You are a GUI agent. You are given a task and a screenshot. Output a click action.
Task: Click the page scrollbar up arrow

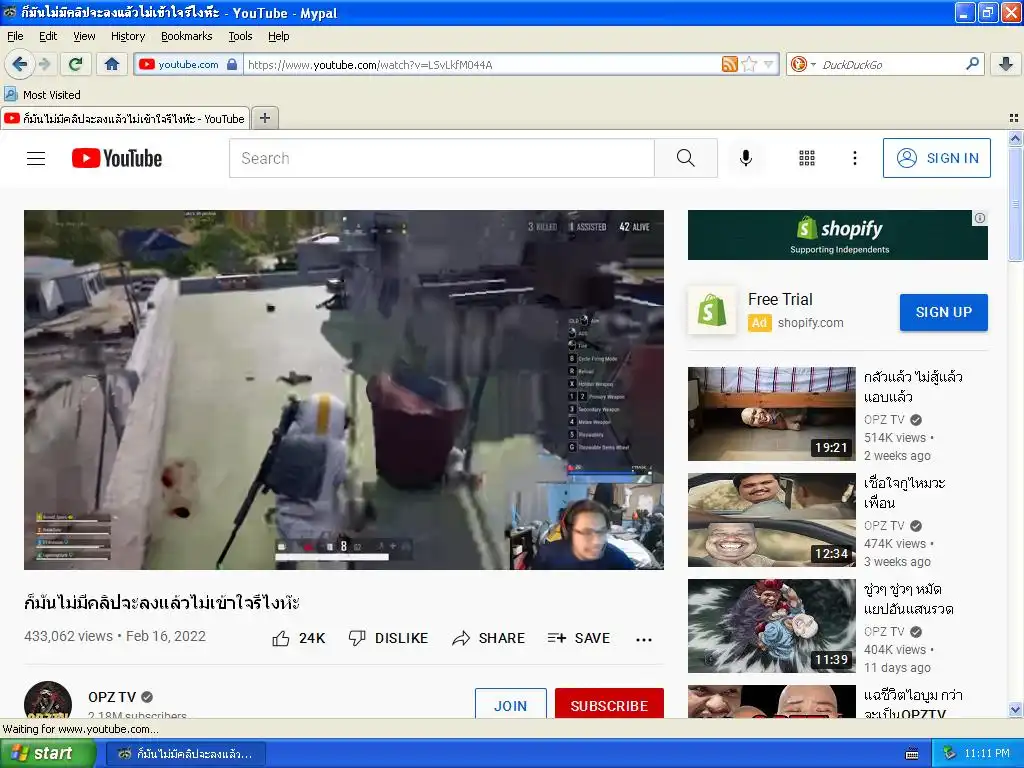click(x=1015, y=138)
